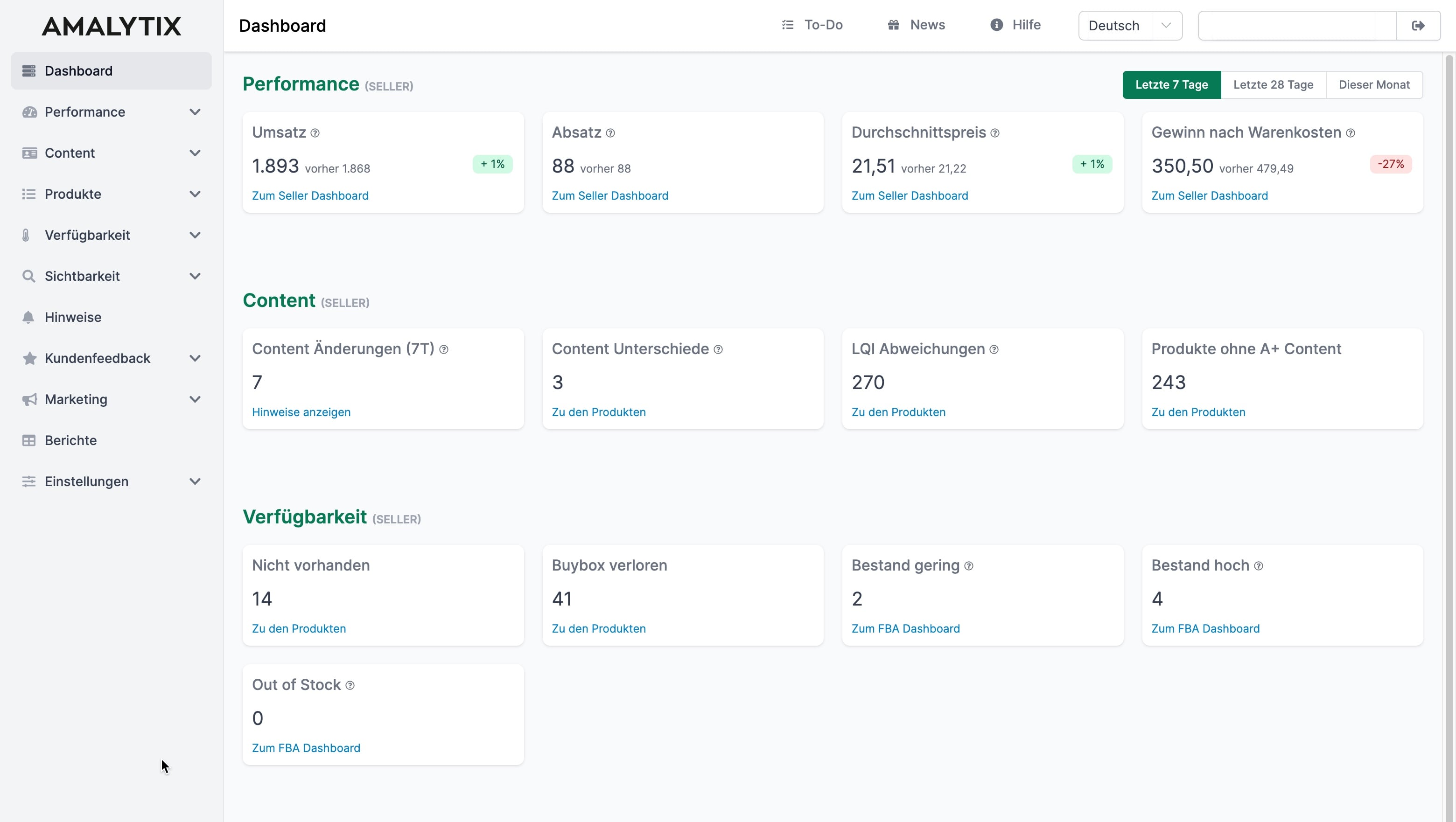Expand the Verfügbarkeit sidebar menu chevron
Viewport: 1456px width, 822px height.
pos(195,235)
